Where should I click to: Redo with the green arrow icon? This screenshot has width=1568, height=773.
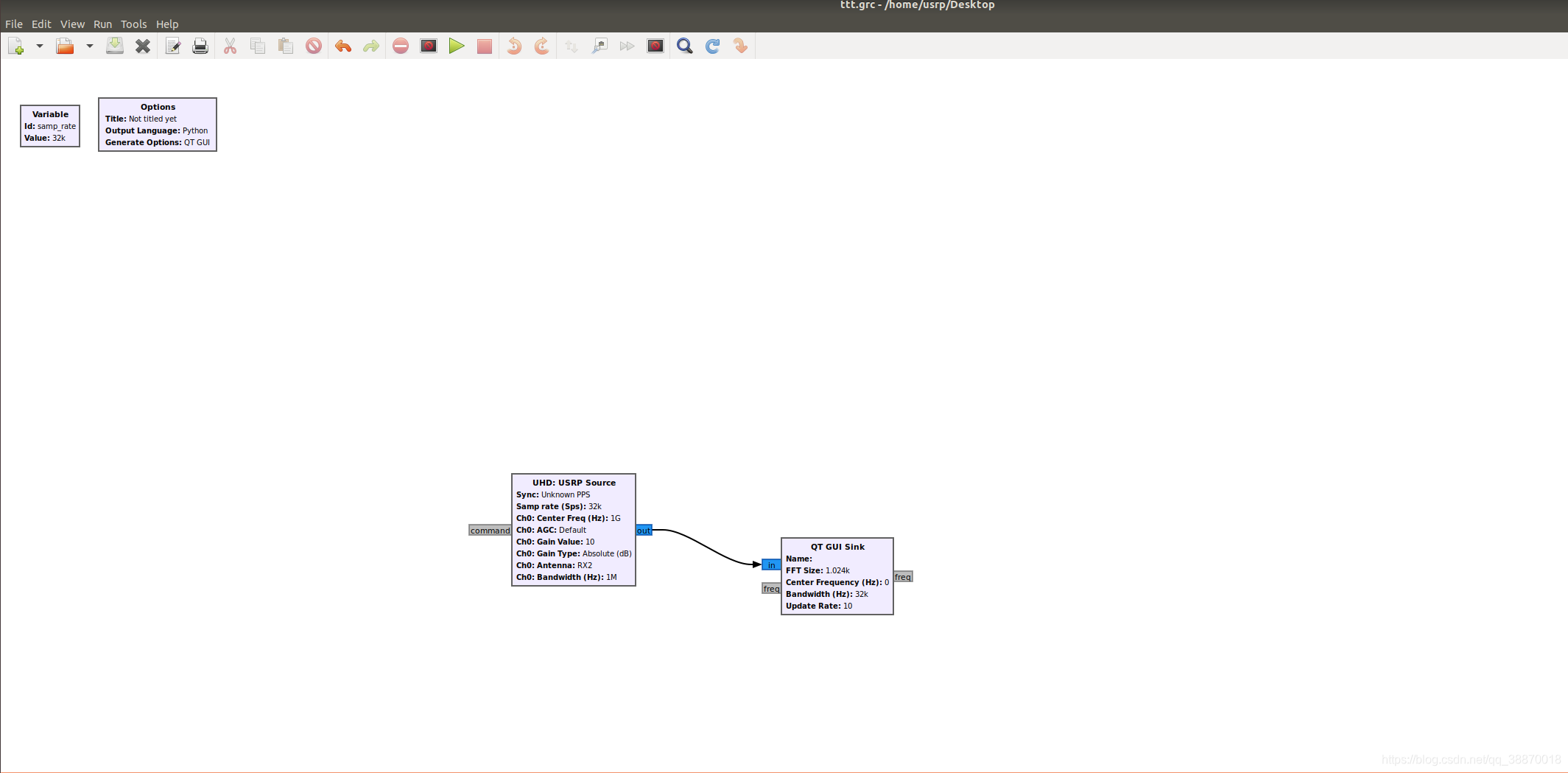371,46
